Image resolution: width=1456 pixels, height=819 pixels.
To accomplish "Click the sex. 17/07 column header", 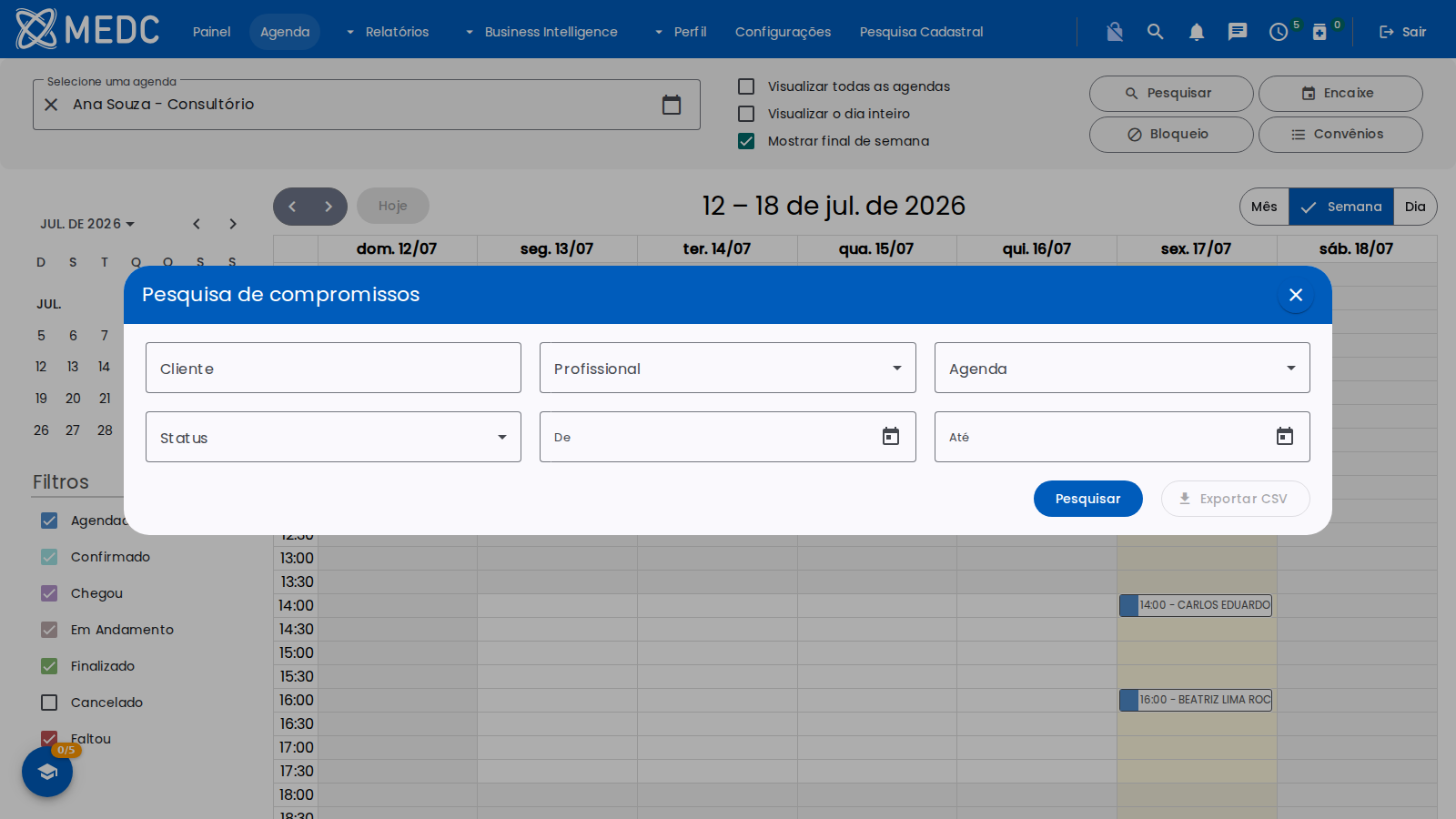I will [1196, 249].
